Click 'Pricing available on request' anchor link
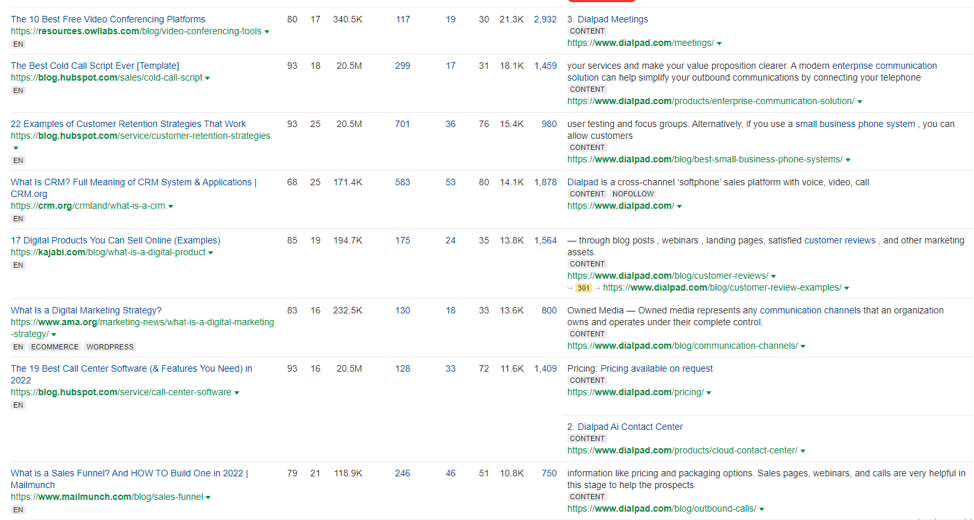The width and height of the screenshot is (974, 520). pyautogui.click(x=657, y=369)
